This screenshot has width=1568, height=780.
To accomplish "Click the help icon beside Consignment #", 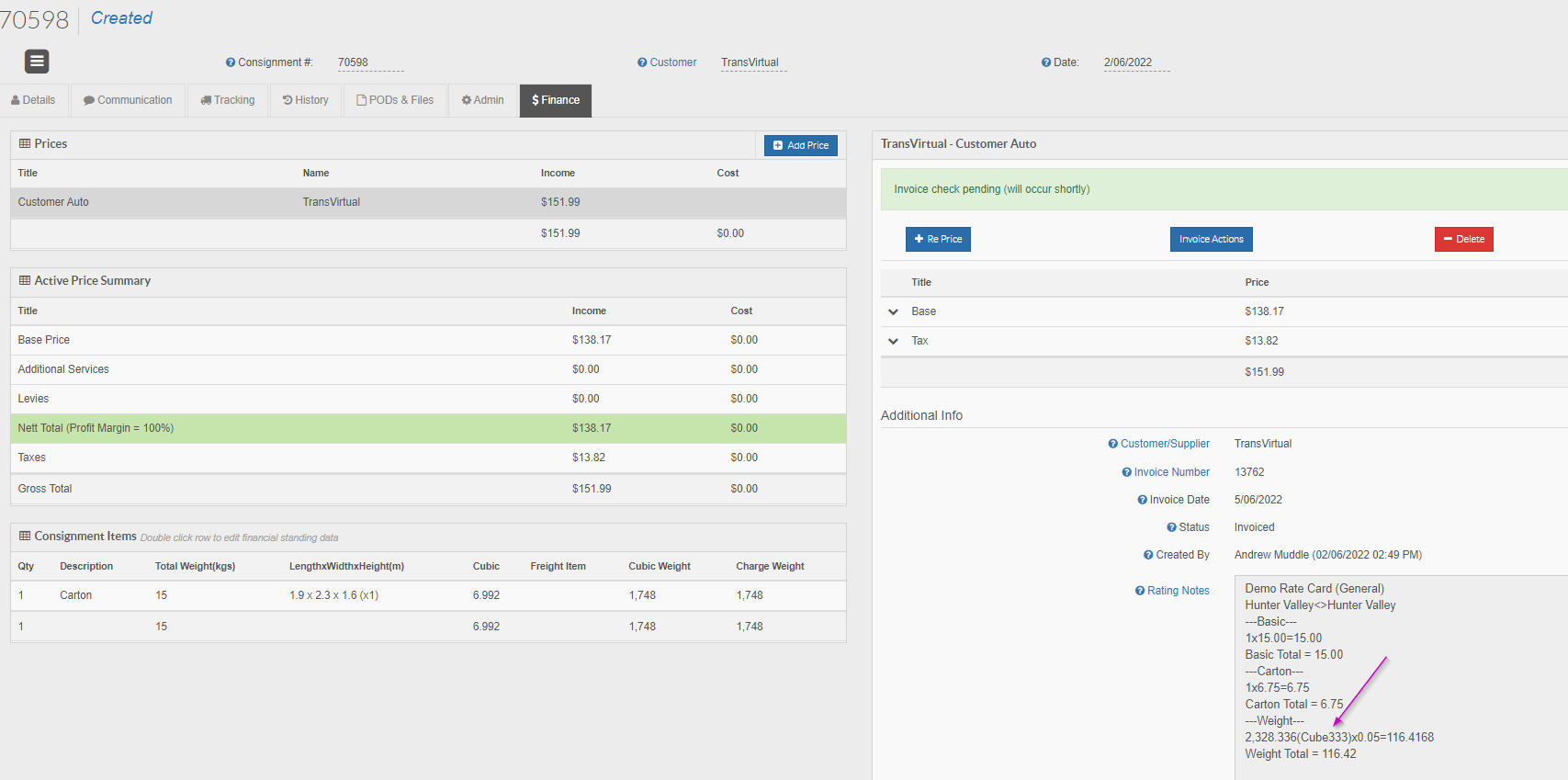I will pyautogui.click(x=231, y=62).
